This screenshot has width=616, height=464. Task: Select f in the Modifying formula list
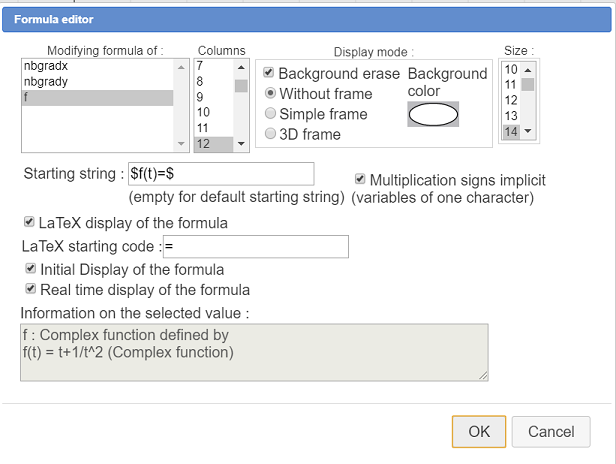tap(97, 97)
